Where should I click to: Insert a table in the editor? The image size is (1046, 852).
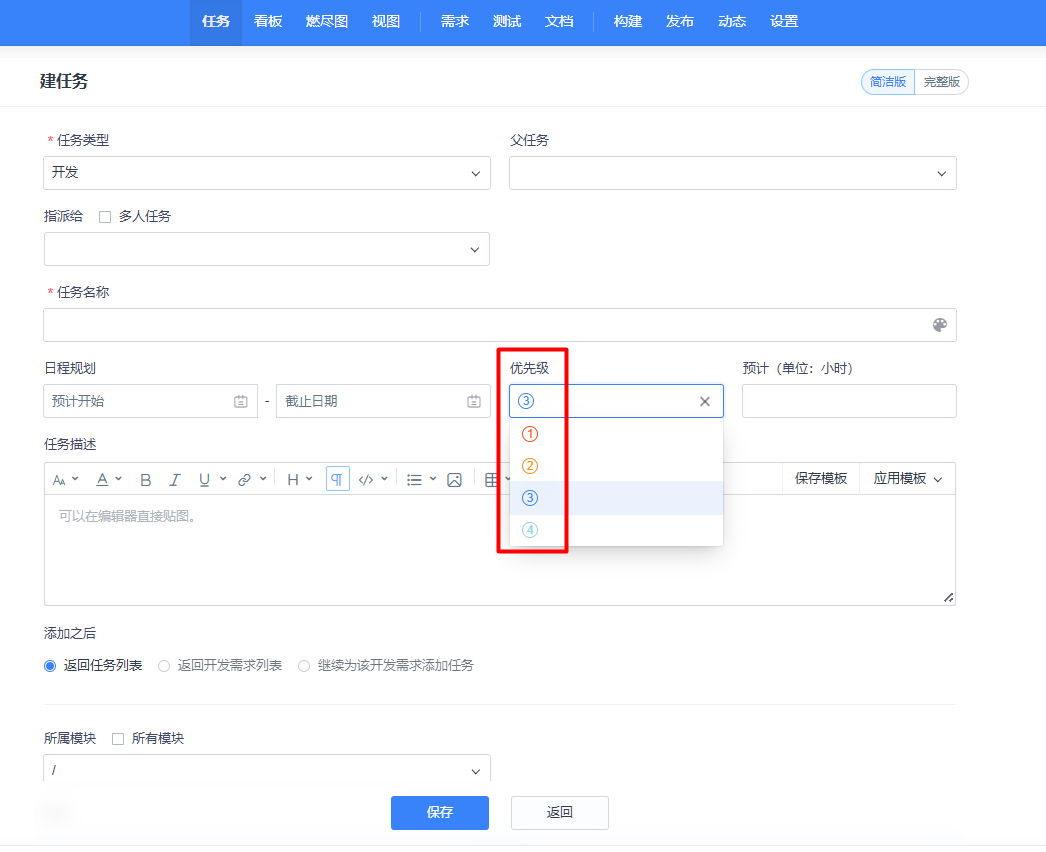coord(492,480)
